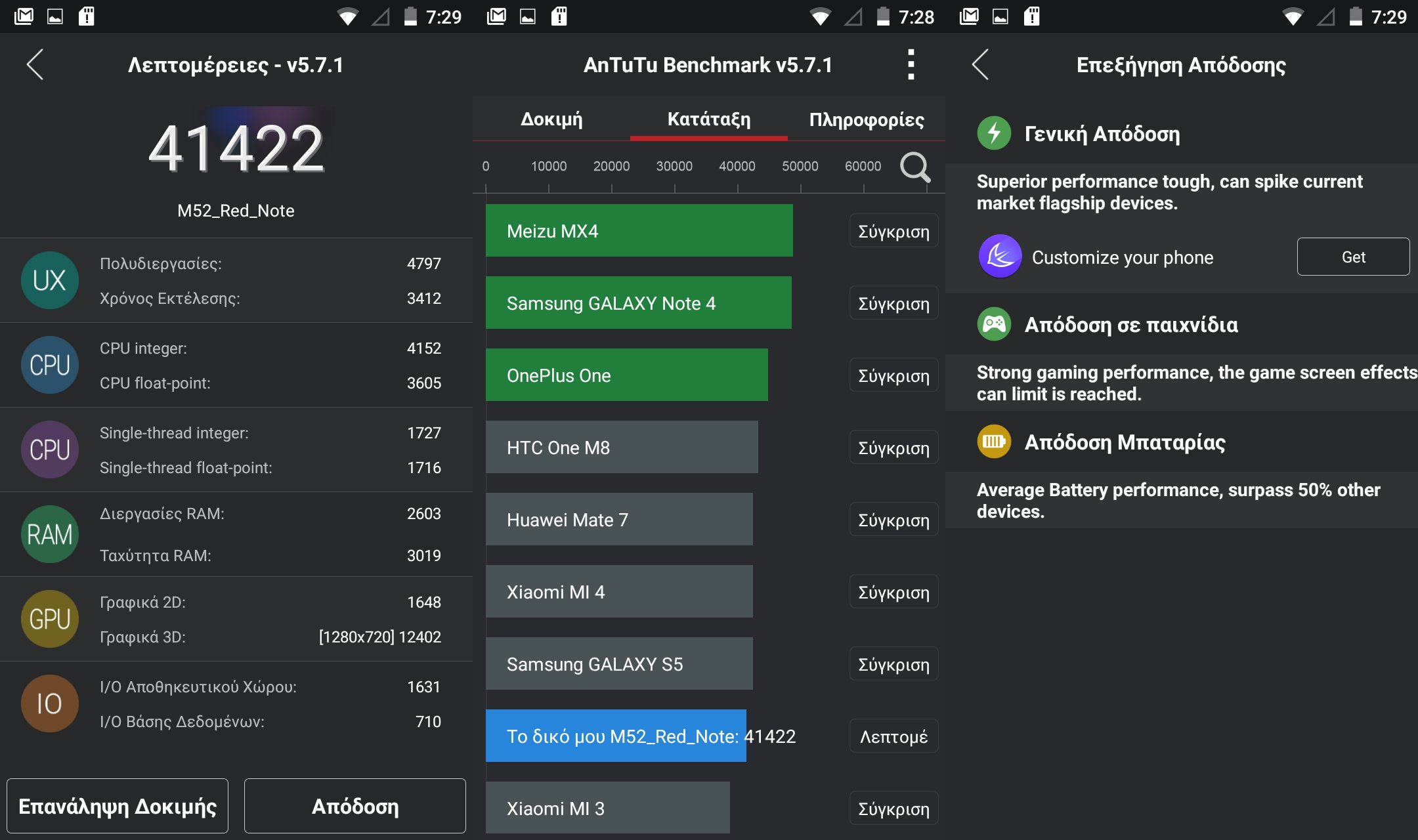Tap the green RAM icon

50,534
